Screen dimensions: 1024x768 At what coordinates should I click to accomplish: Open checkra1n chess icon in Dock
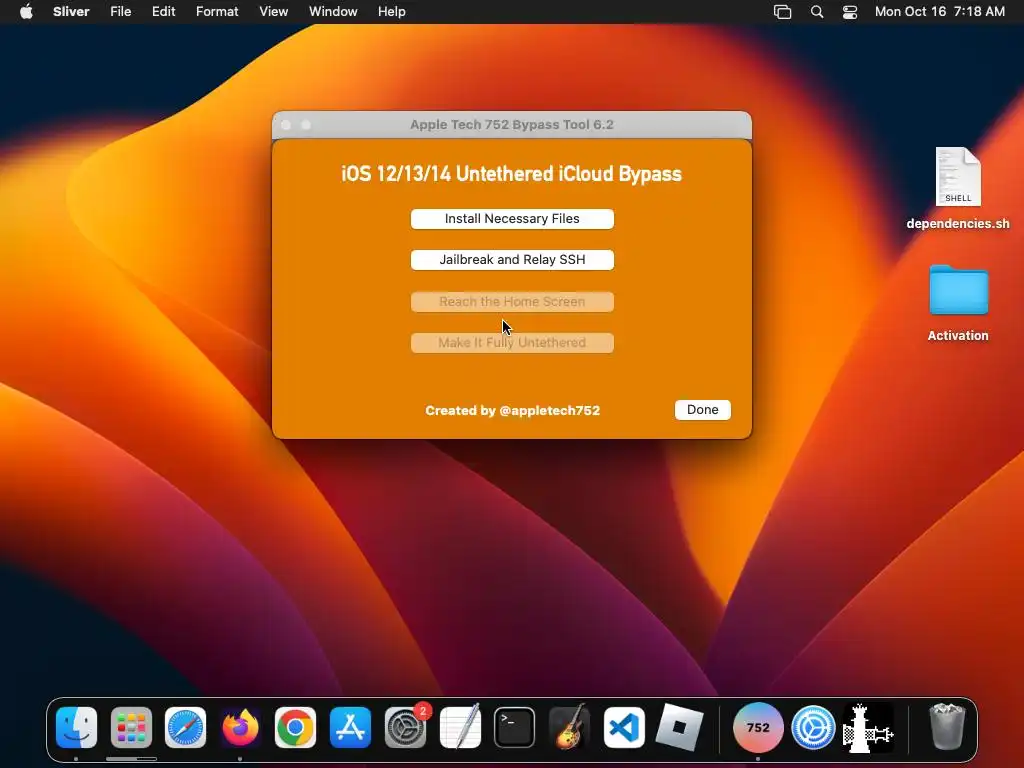[868, 728]
